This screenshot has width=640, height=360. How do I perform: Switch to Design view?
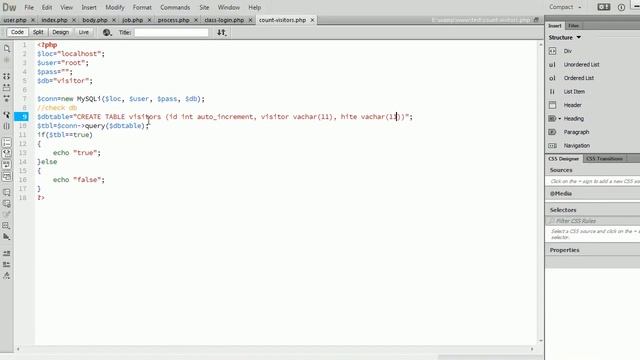60,32
